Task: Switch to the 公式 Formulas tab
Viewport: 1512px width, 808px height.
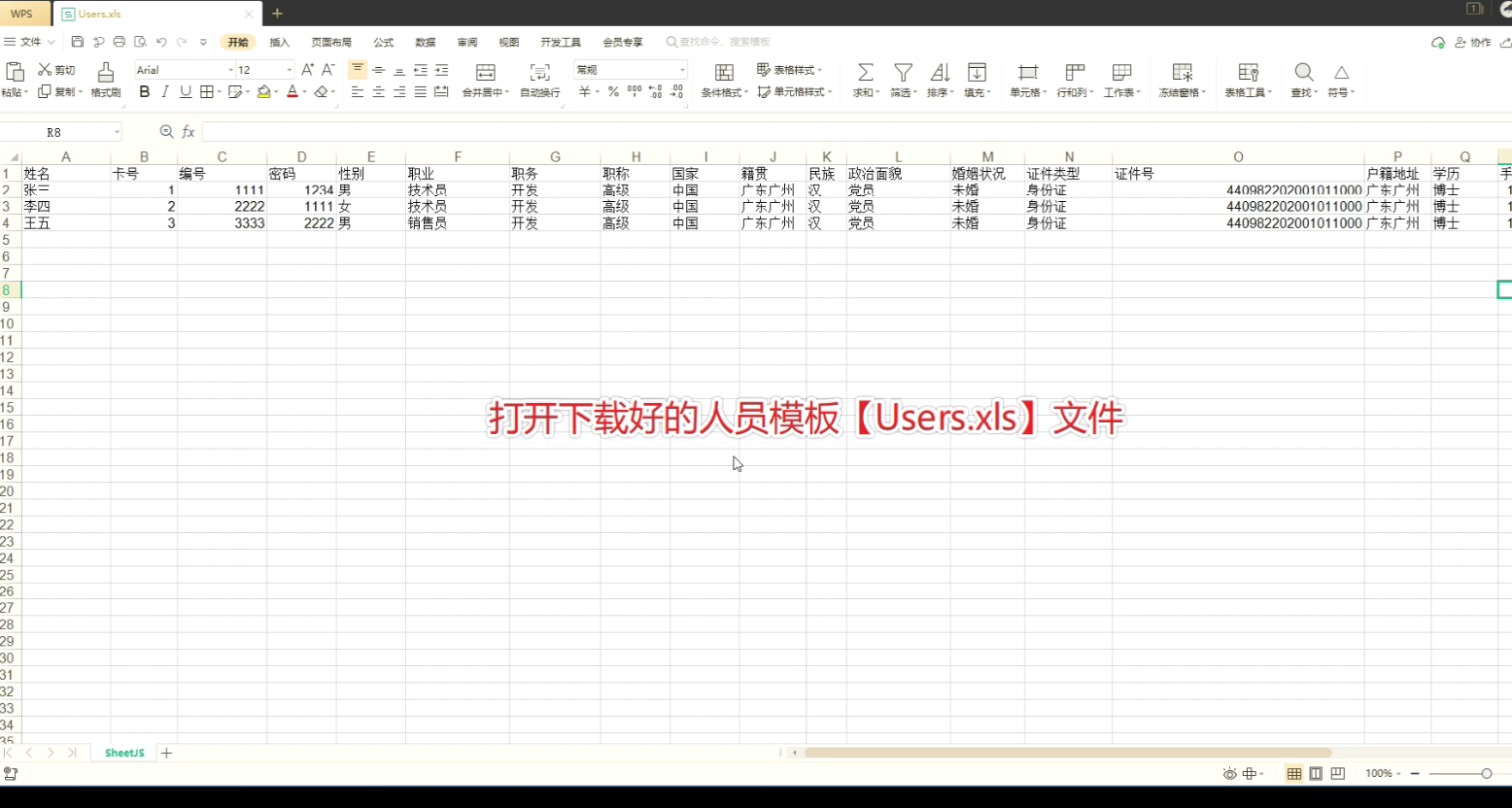Action: (x=384, y=43)
